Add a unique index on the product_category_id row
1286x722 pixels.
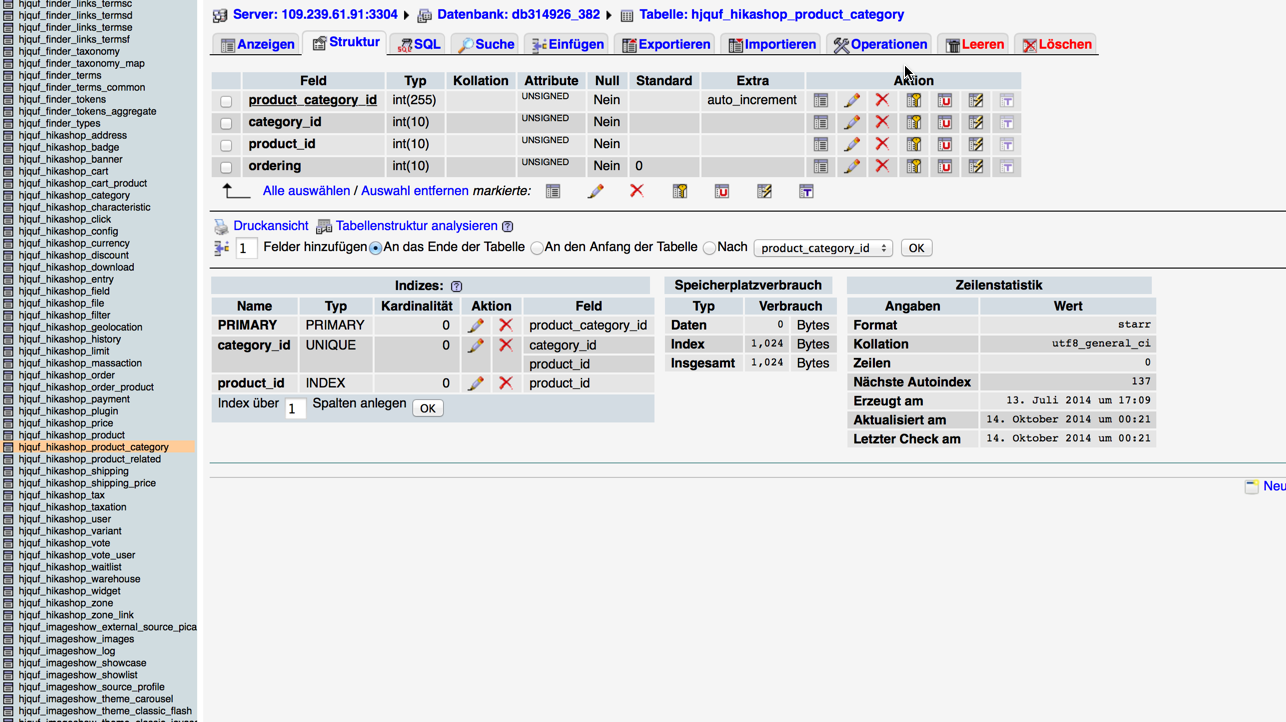[x=945, y=100]
